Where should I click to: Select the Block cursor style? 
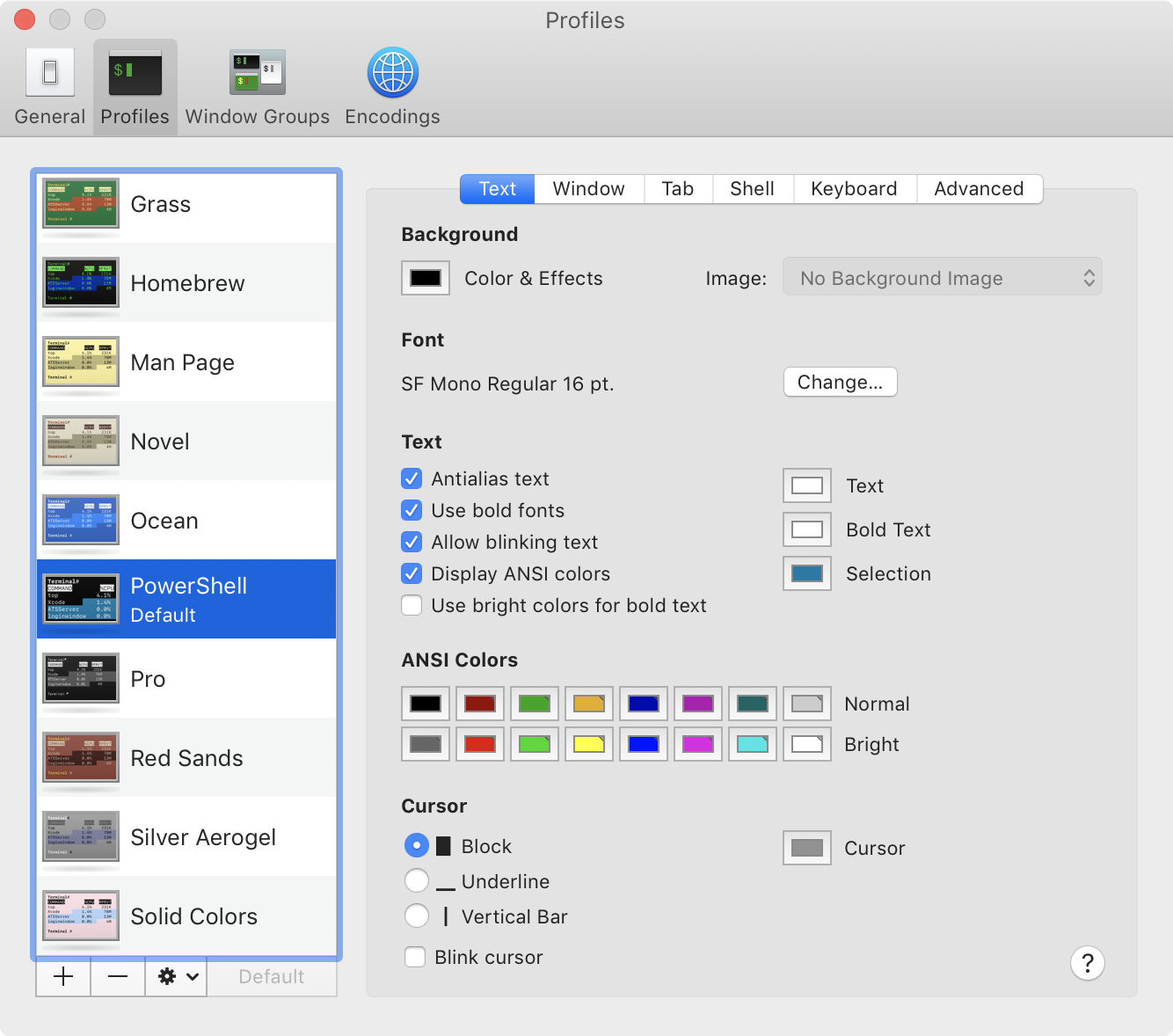click(417, 845)
